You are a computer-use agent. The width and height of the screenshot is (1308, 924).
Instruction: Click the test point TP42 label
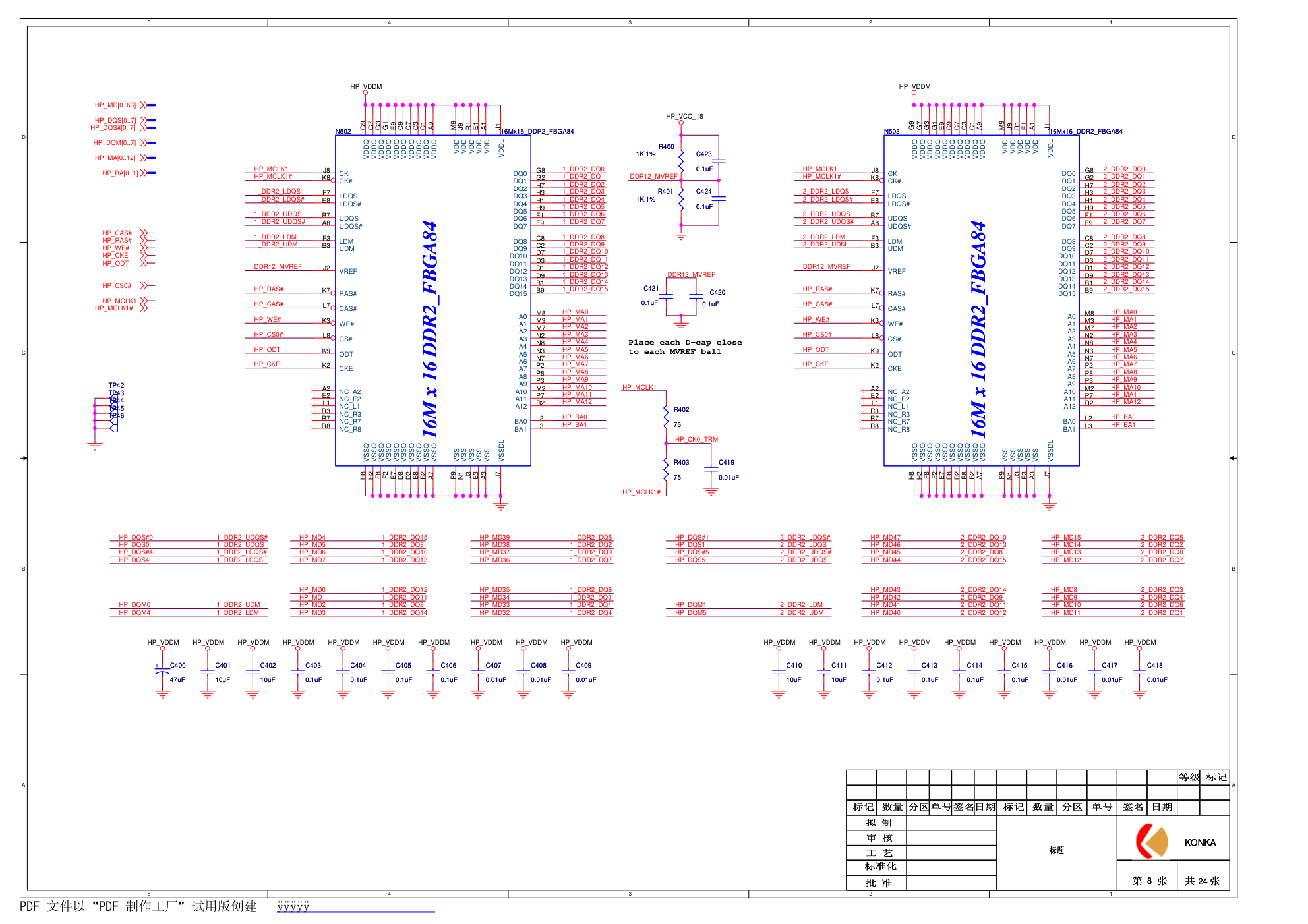[x=116, y=386]
